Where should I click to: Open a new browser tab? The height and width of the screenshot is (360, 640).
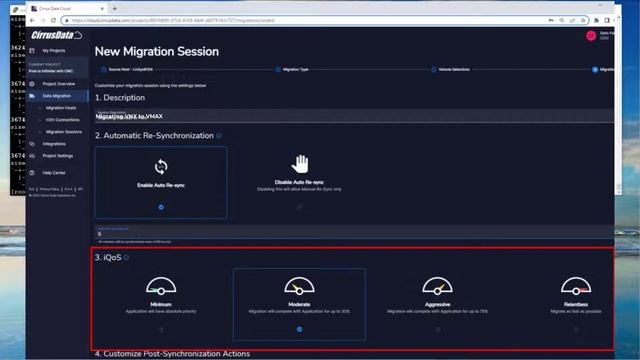tap(115, 8)
